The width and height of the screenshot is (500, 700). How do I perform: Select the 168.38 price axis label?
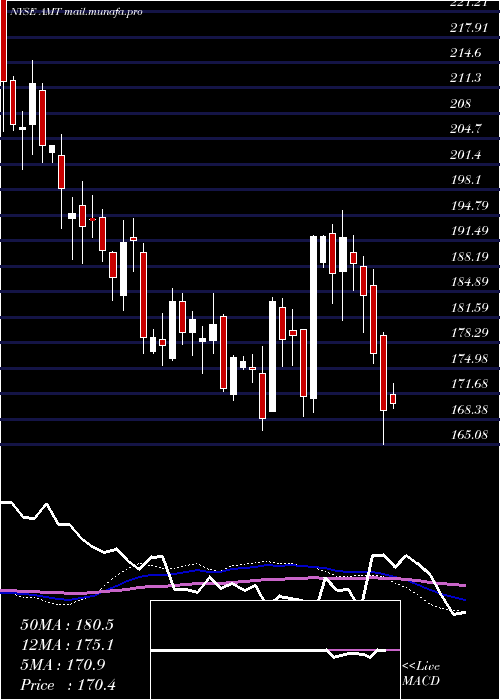(469, 409)
